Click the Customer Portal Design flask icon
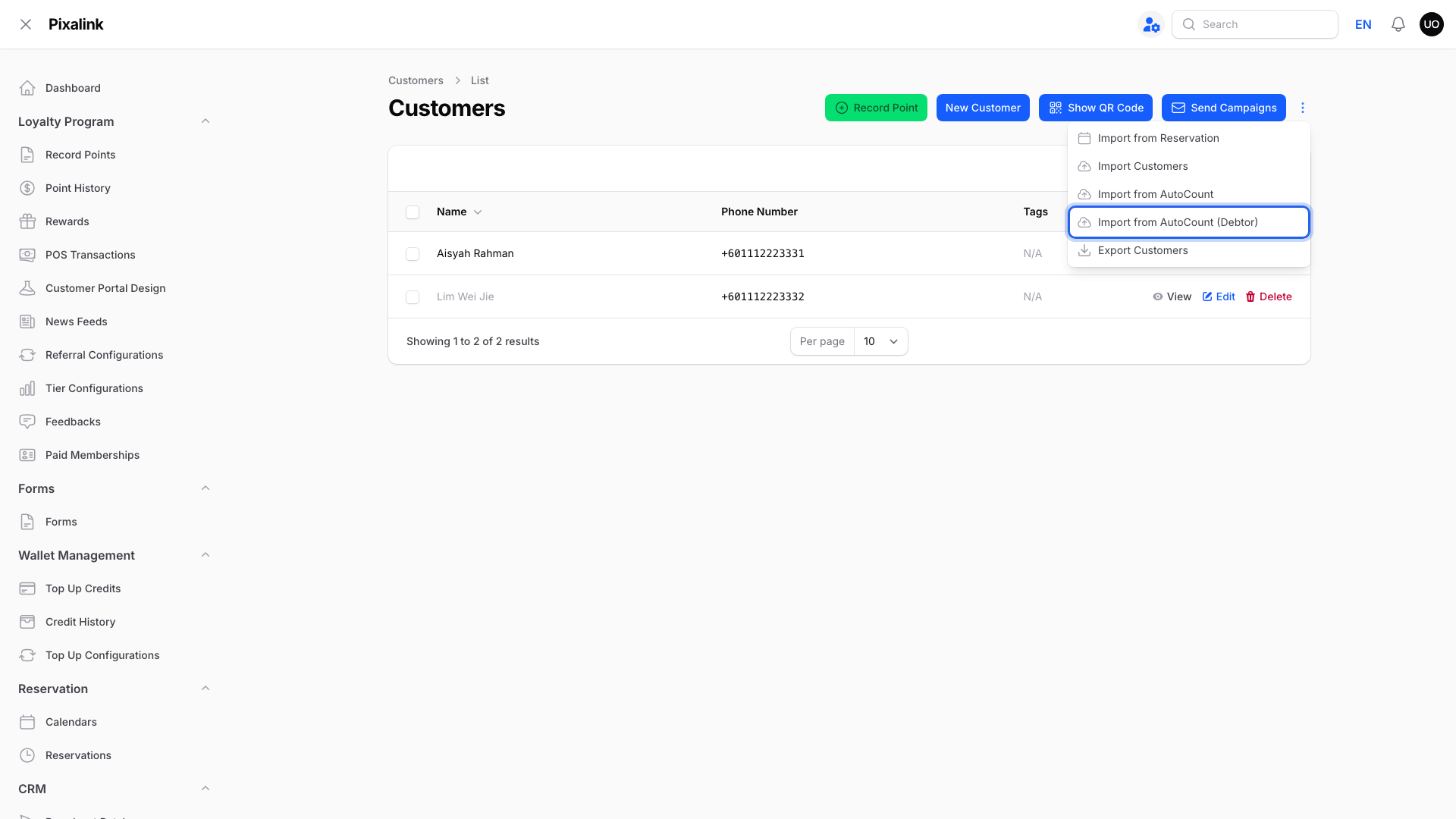This screenshot has width=1456, height=819. (27, 288)
